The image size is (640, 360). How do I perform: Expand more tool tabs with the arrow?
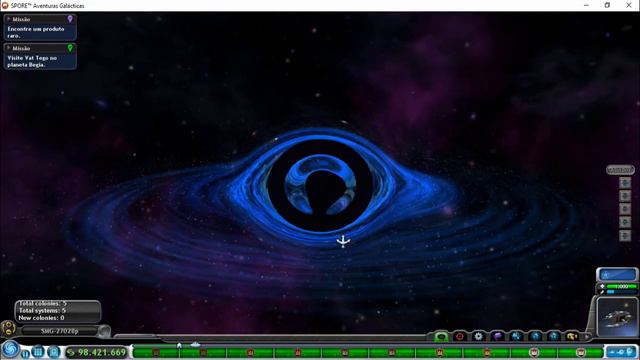tap(587, 337)
